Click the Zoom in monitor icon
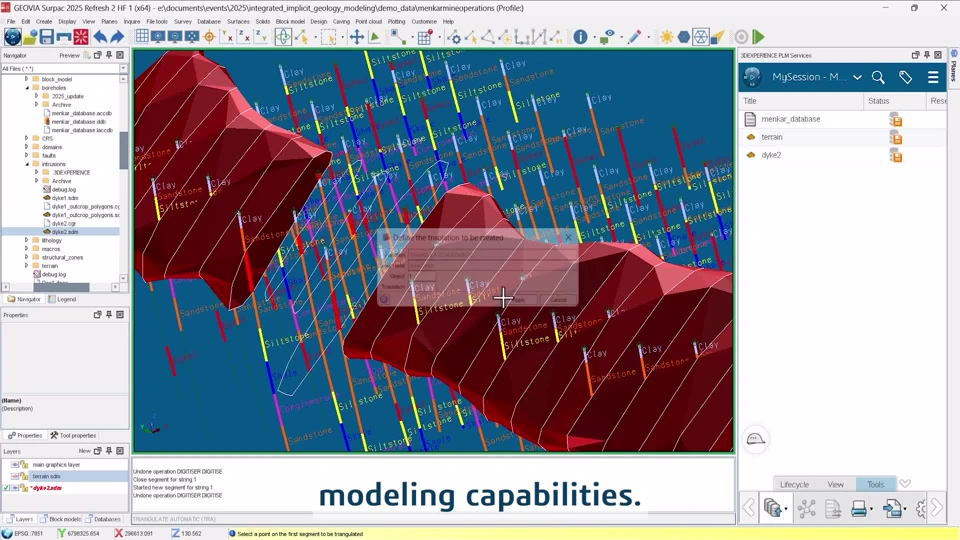 pos(159,37)
